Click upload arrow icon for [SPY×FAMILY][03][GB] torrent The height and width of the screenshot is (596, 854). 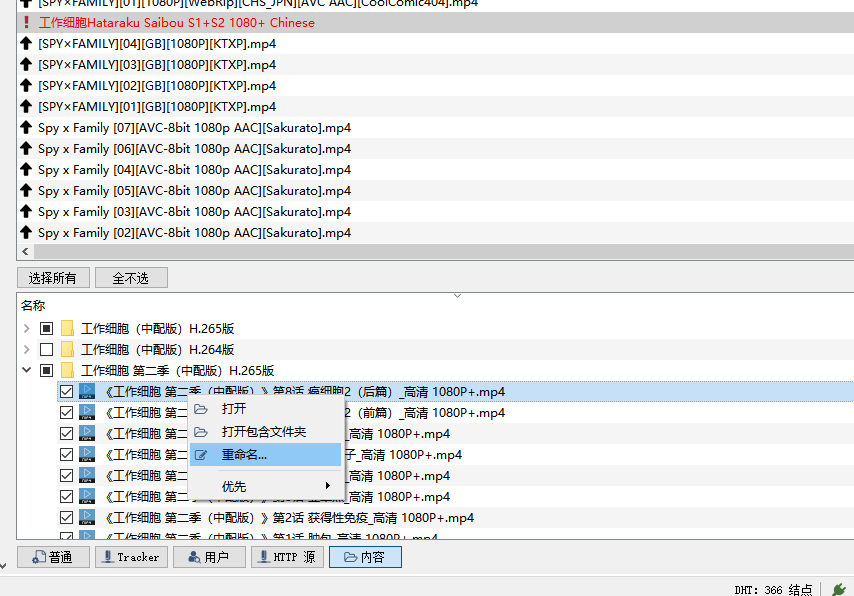click(26, 64)
